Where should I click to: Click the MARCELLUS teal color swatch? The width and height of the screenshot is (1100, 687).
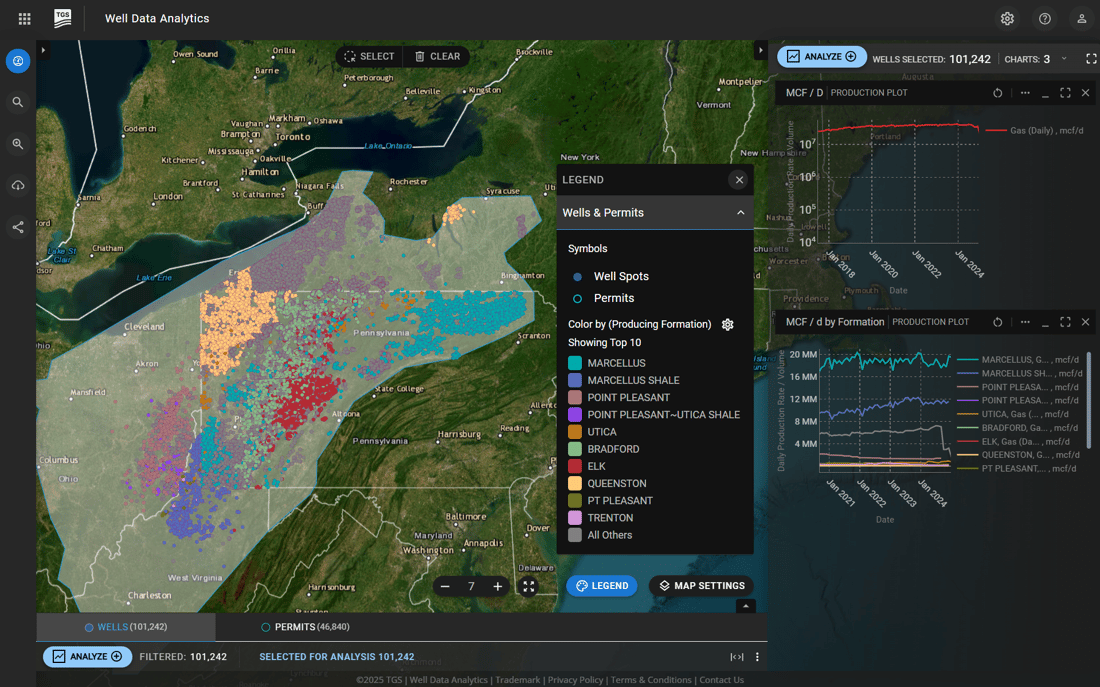575,363
